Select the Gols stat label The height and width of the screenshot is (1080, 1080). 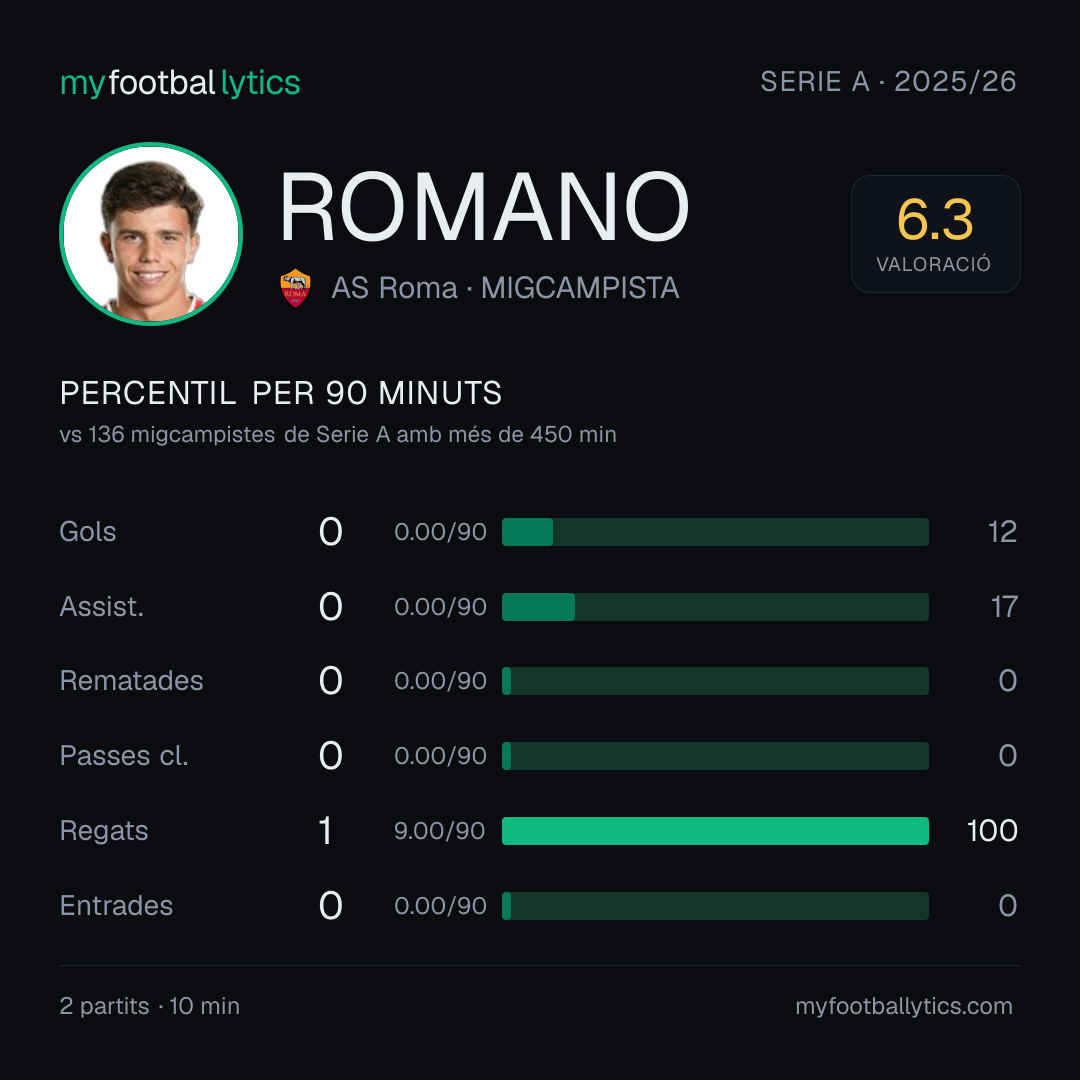[x=88, y=532]
